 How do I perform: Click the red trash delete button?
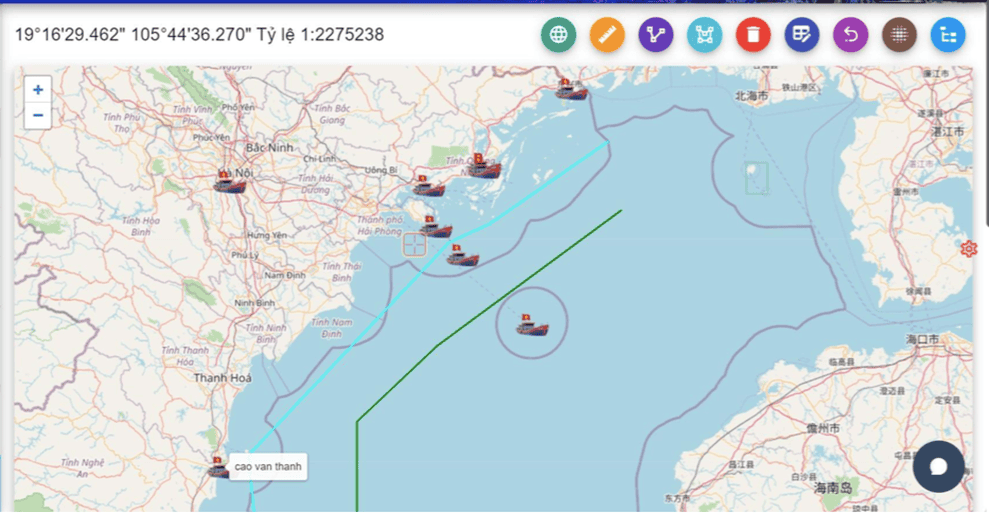(753, 34)
